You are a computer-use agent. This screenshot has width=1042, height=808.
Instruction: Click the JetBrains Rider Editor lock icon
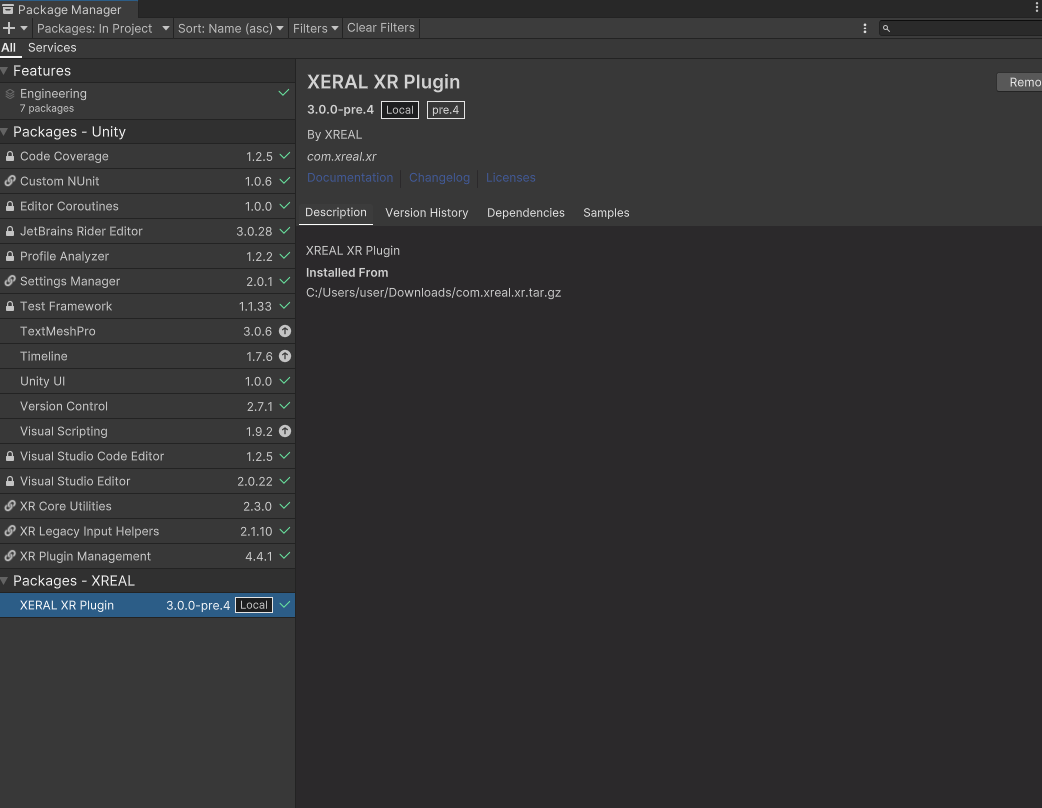10,231
